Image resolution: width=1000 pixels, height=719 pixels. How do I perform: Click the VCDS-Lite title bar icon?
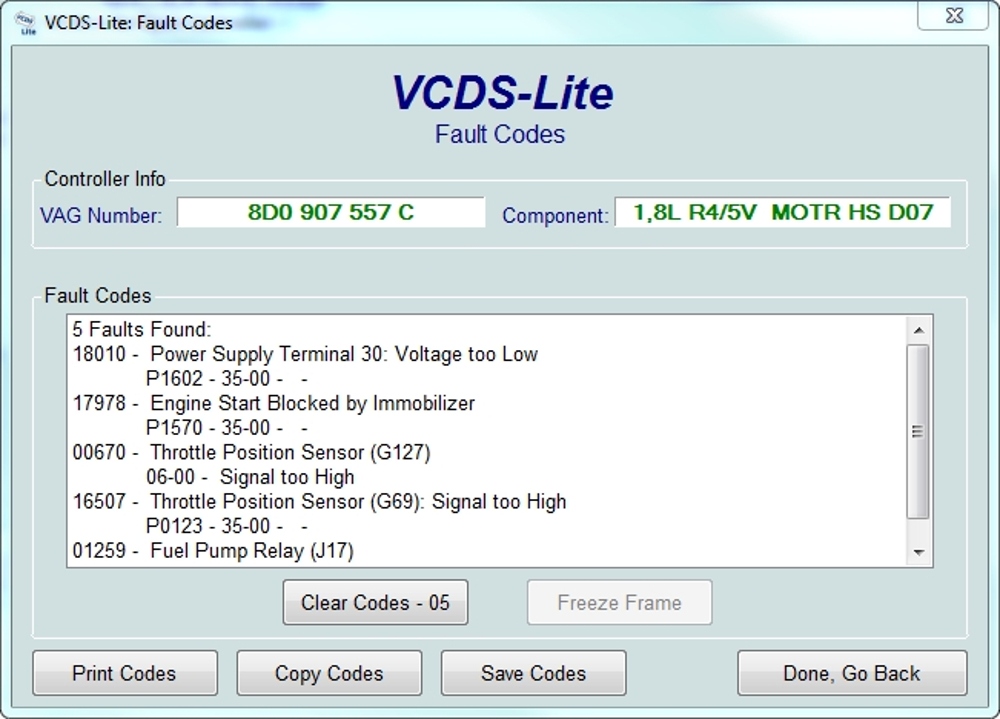click(x=26, y=23)
